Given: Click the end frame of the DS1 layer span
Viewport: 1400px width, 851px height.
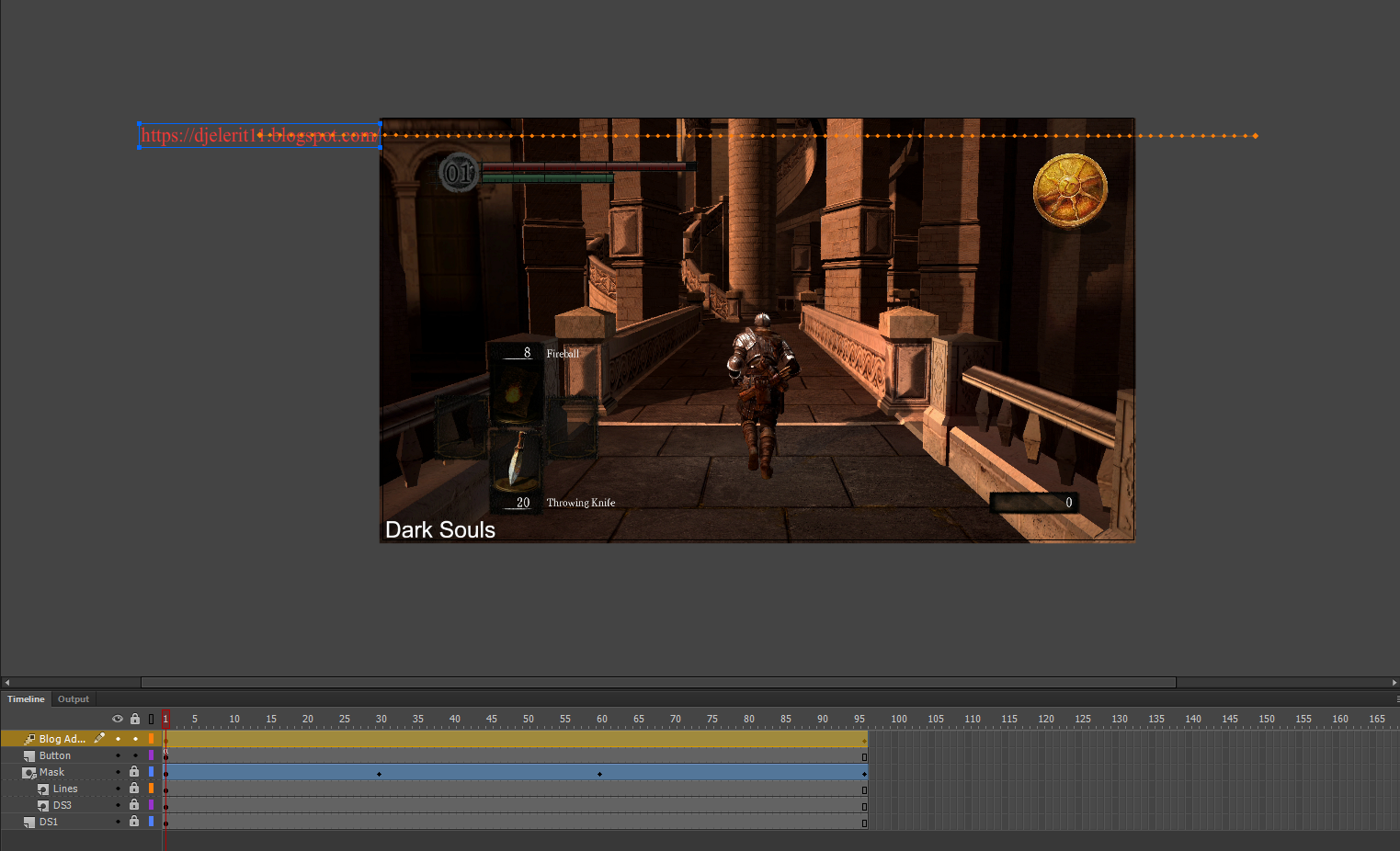Looking at the screenshot, I should pyautogui.click(x=864, y=823).
